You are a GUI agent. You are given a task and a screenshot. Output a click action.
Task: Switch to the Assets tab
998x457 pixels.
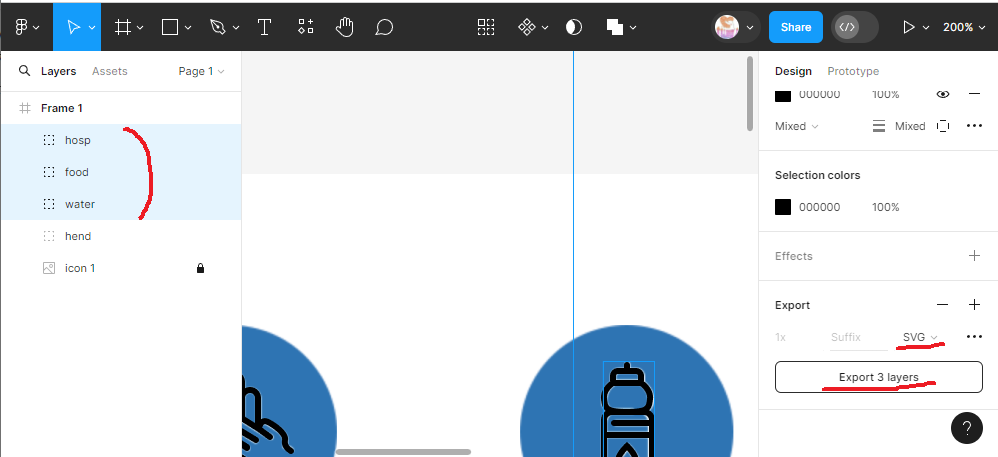[x=109, y=71]
